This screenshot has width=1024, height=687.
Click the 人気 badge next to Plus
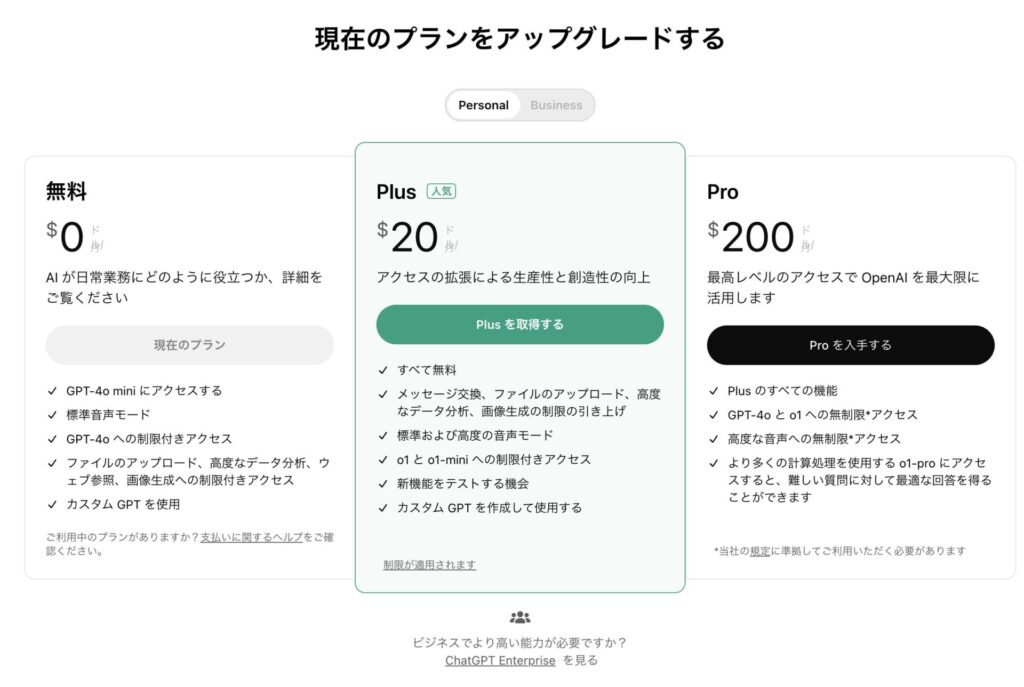tap(439, 191)
